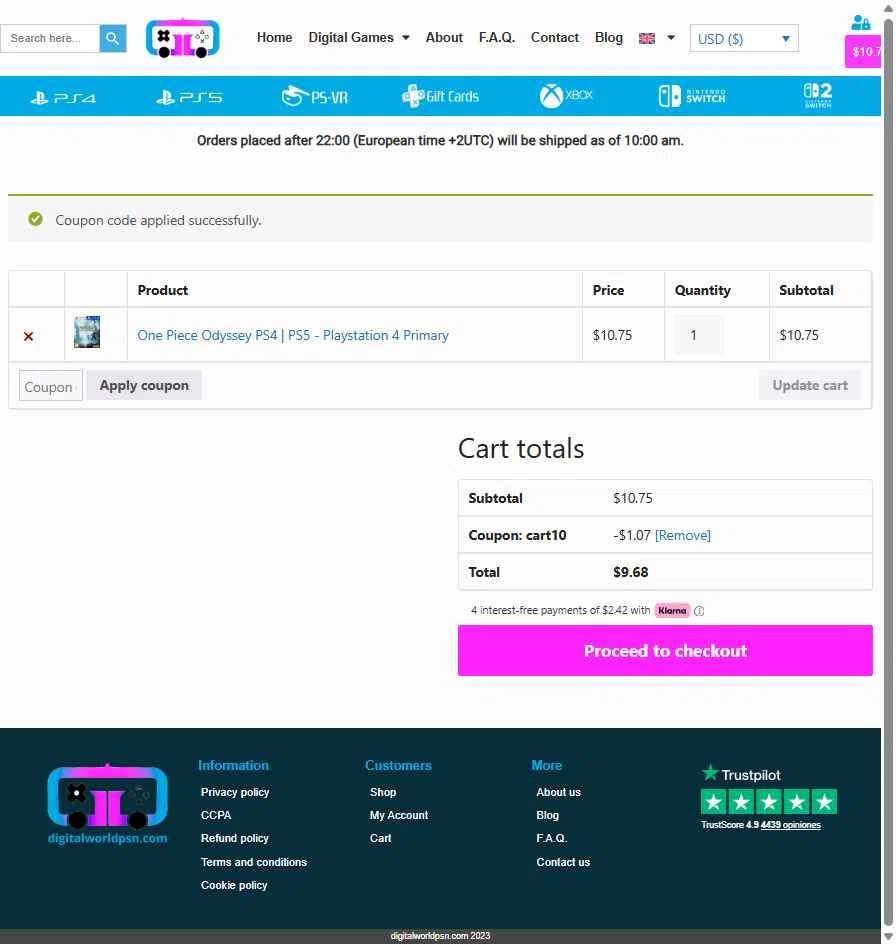Open the Cart footer link
The image size is (896, 944).
click(x=381, y=838)
